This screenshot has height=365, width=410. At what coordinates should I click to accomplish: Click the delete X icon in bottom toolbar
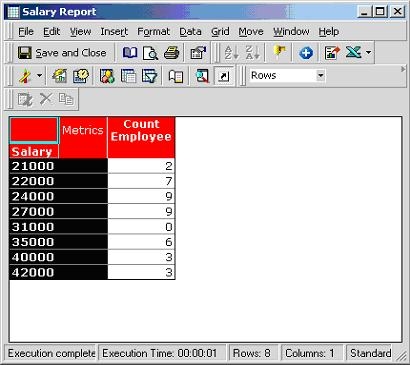46,99
